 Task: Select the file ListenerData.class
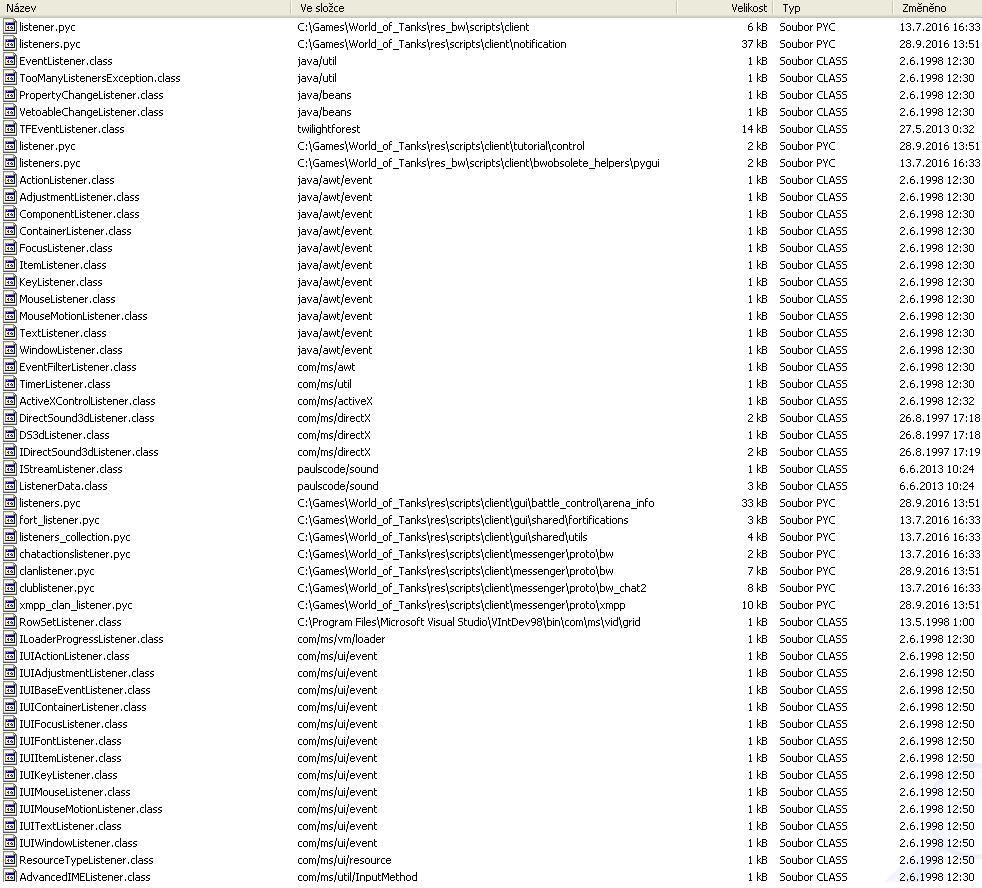(63, 485)
